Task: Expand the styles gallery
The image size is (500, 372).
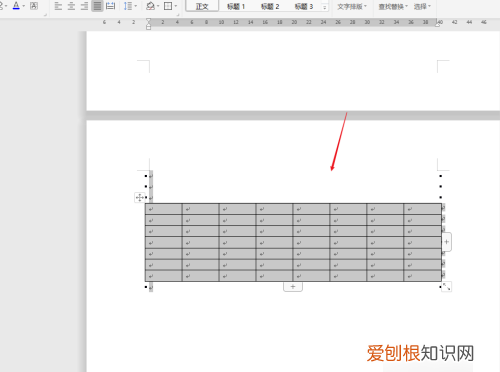Action: click(324, 7)
